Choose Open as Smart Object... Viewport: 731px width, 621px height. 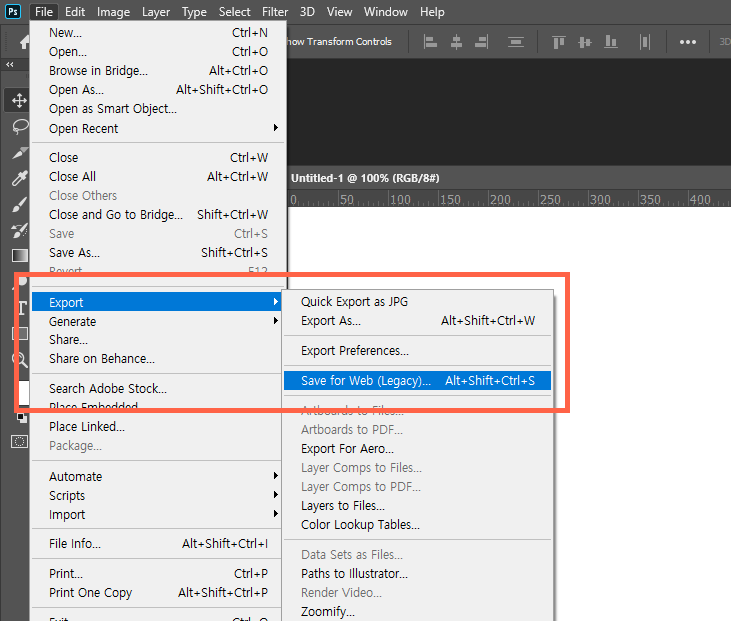(159, 109)
